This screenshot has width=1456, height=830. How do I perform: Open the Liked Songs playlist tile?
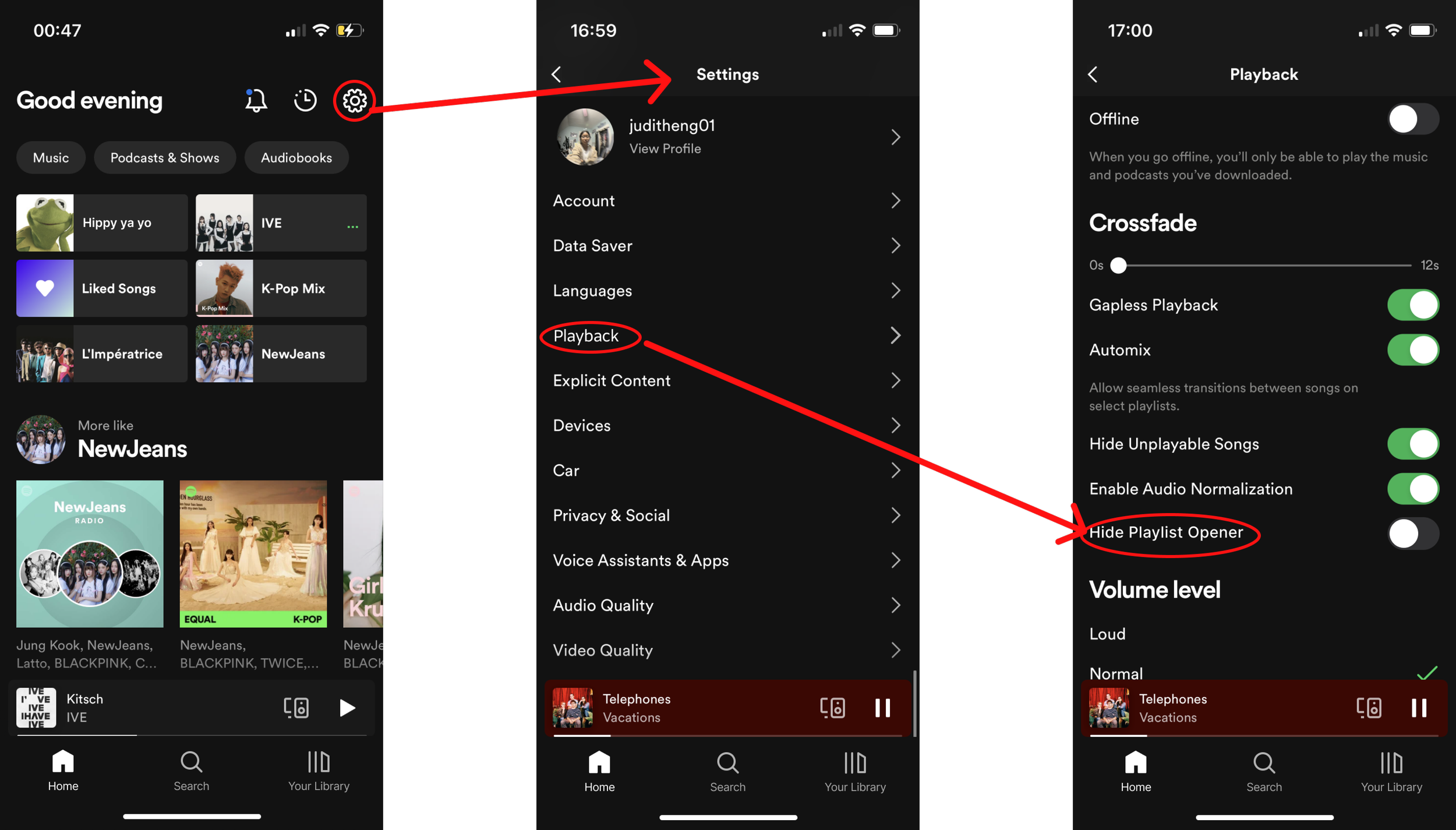[x=102, y=288]
